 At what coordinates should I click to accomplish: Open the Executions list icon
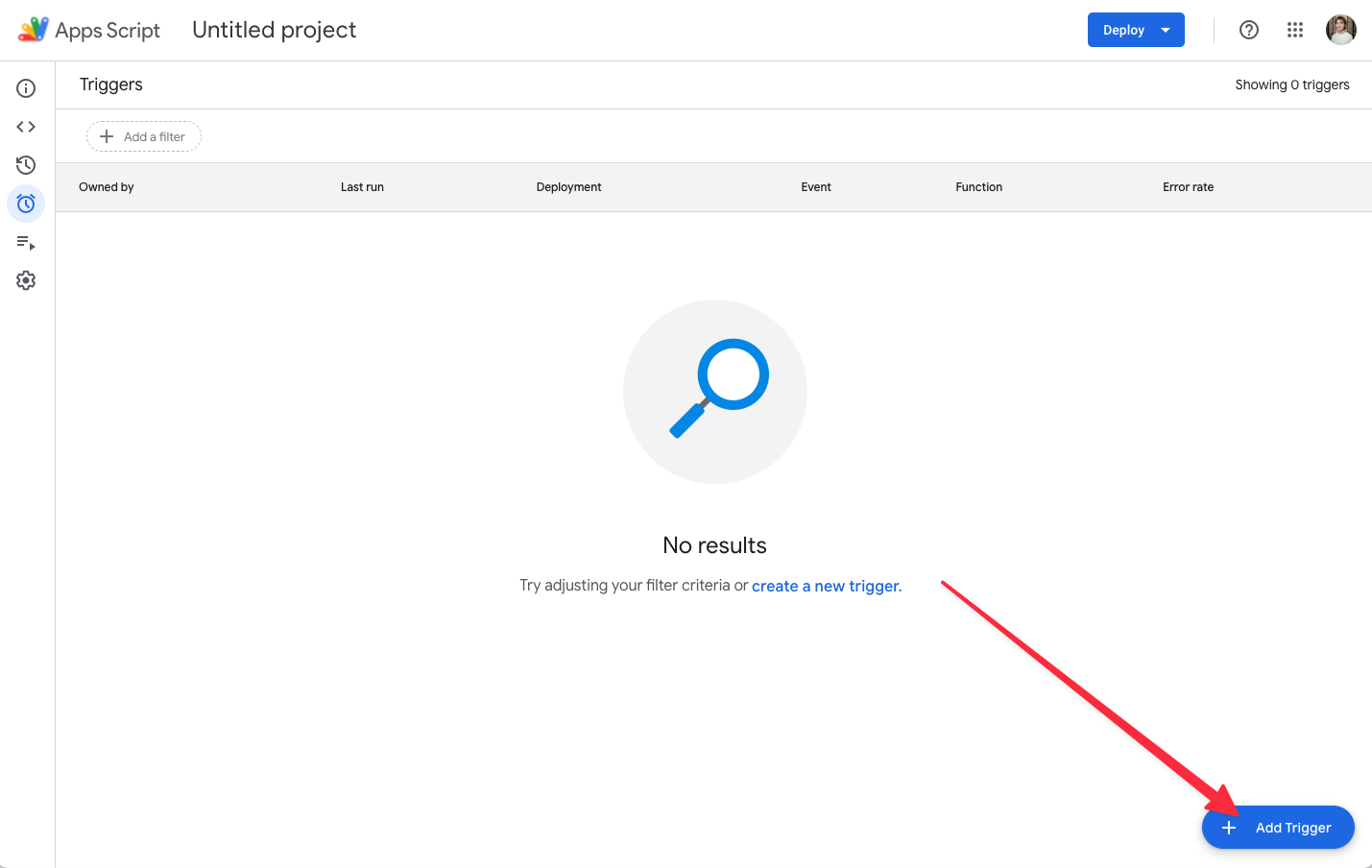26,242
